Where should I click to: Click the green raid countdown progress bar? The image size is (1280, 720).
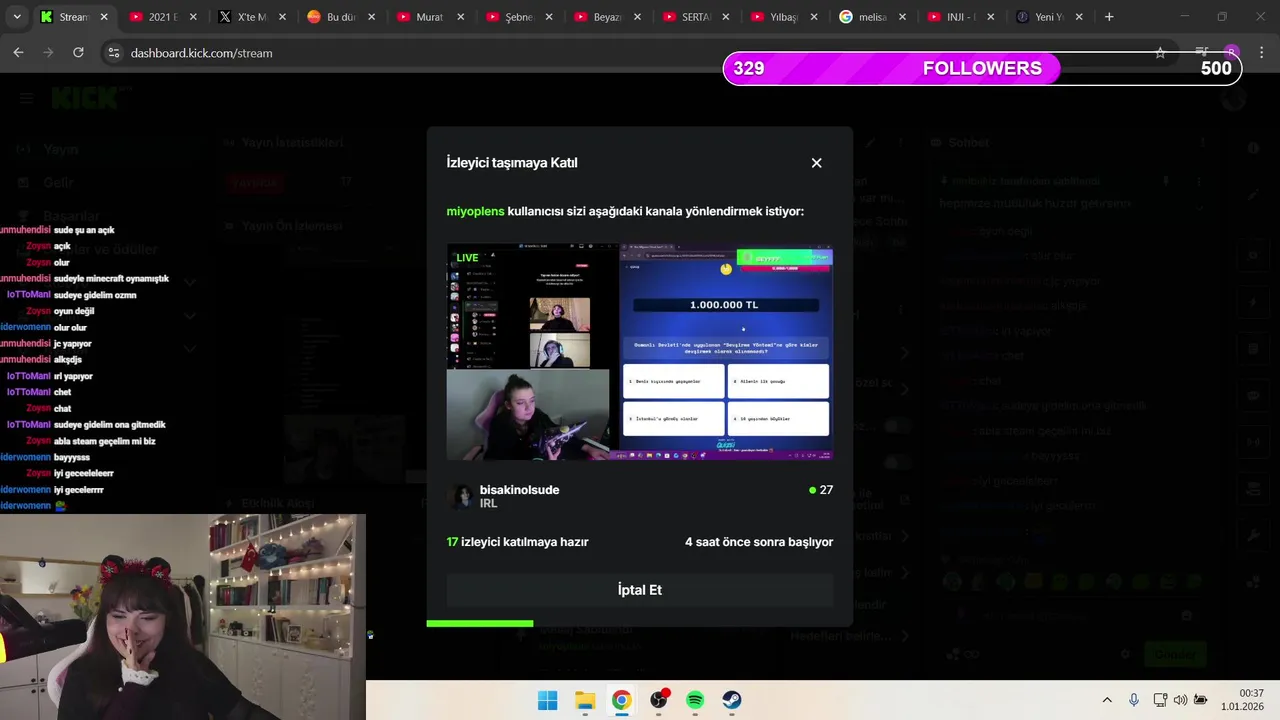click(480, 623)
